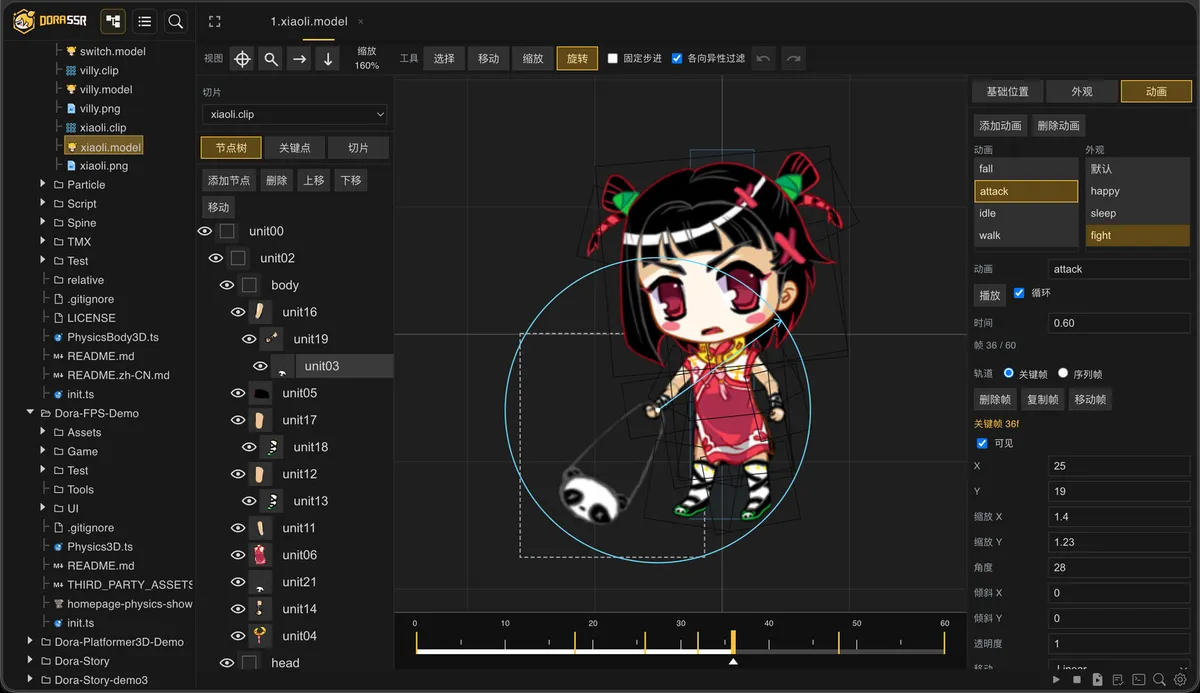Click the switch.model trophy icon
1200x693 pixels.
click(71, 51)
